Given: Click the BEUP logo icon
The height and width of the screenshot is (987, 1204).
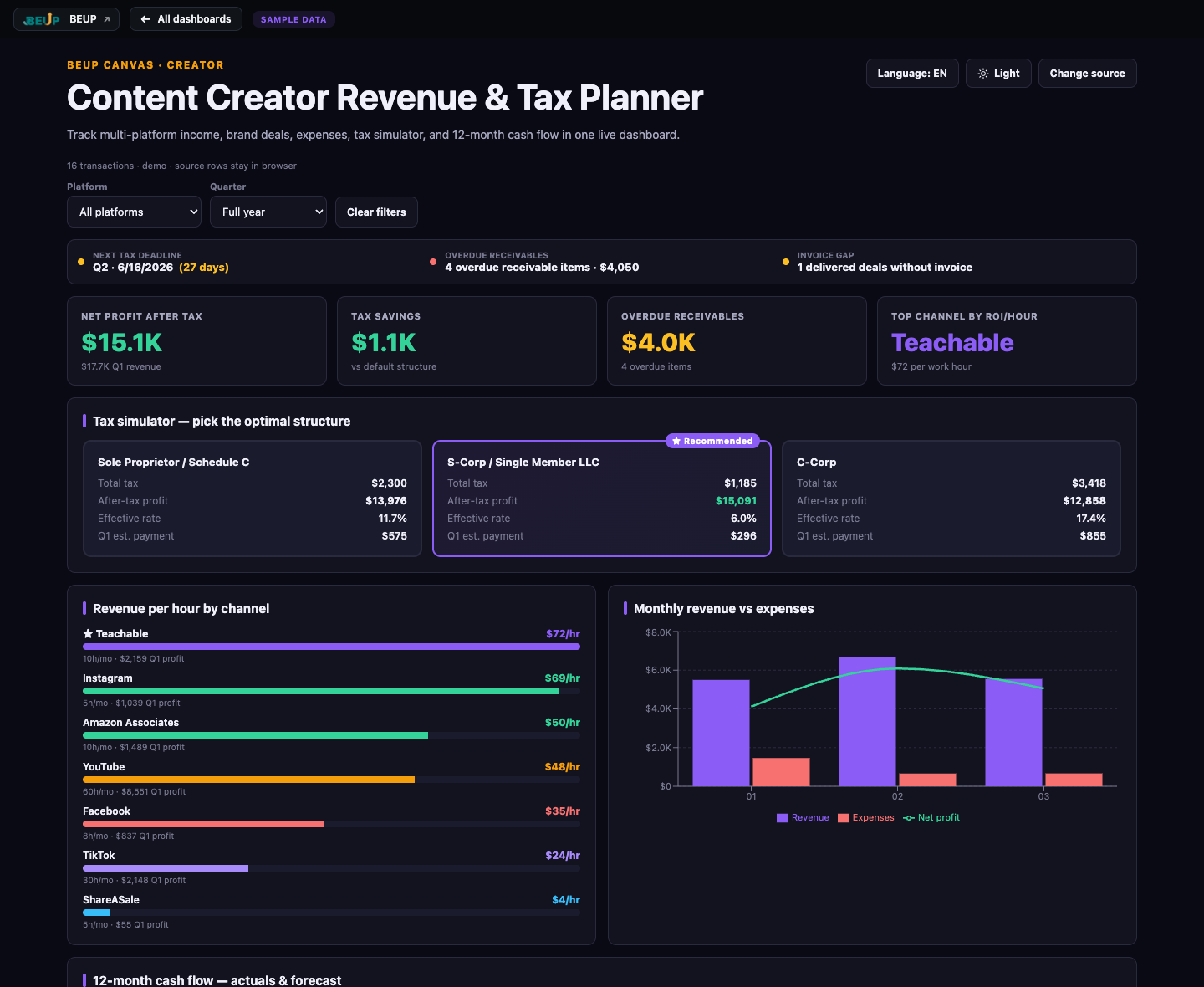Looking at the screenshot, I should pyautogui.click(x=42, y=19).
